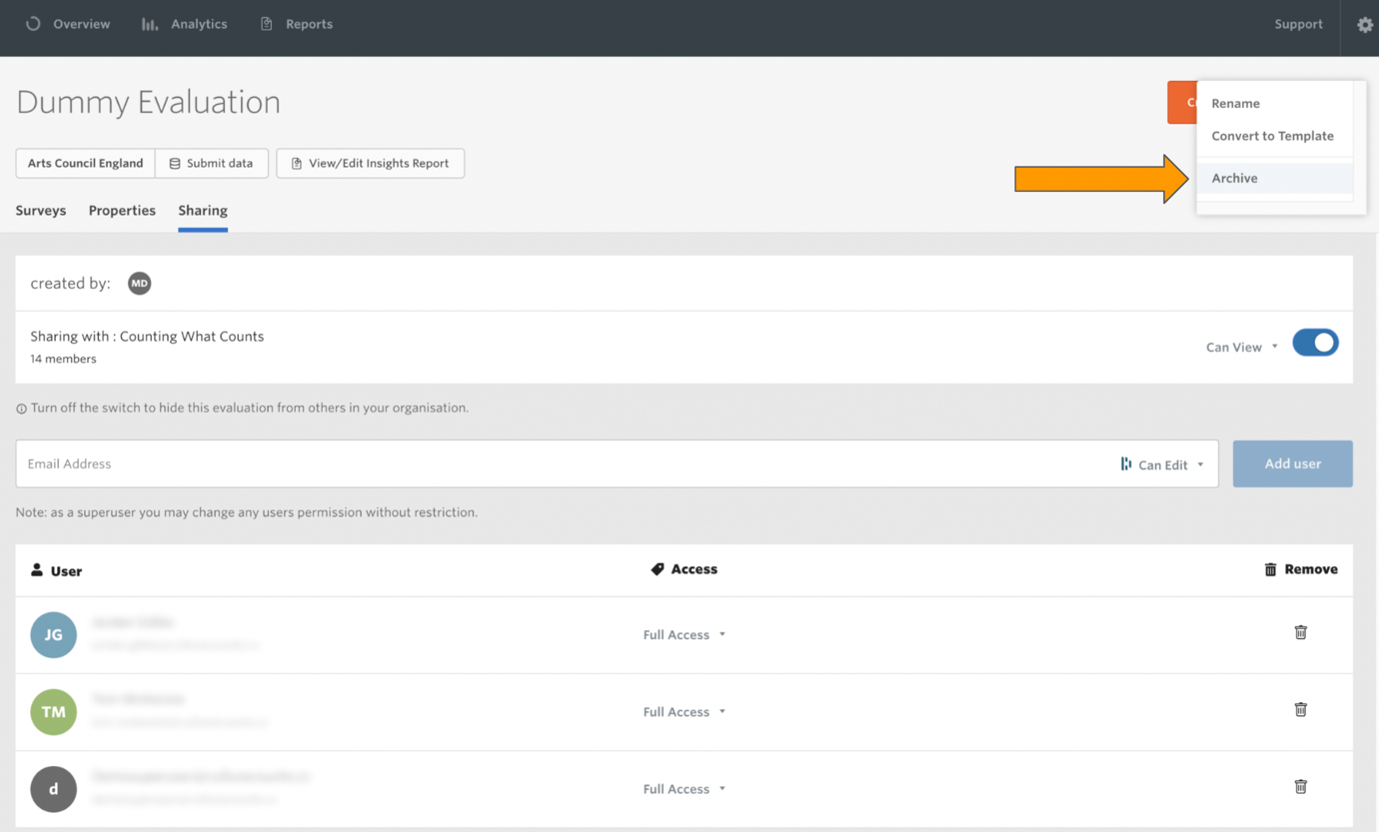Click the info icon beside switch hint
The width and height of the screenshot is (1384, 837).
21,411
